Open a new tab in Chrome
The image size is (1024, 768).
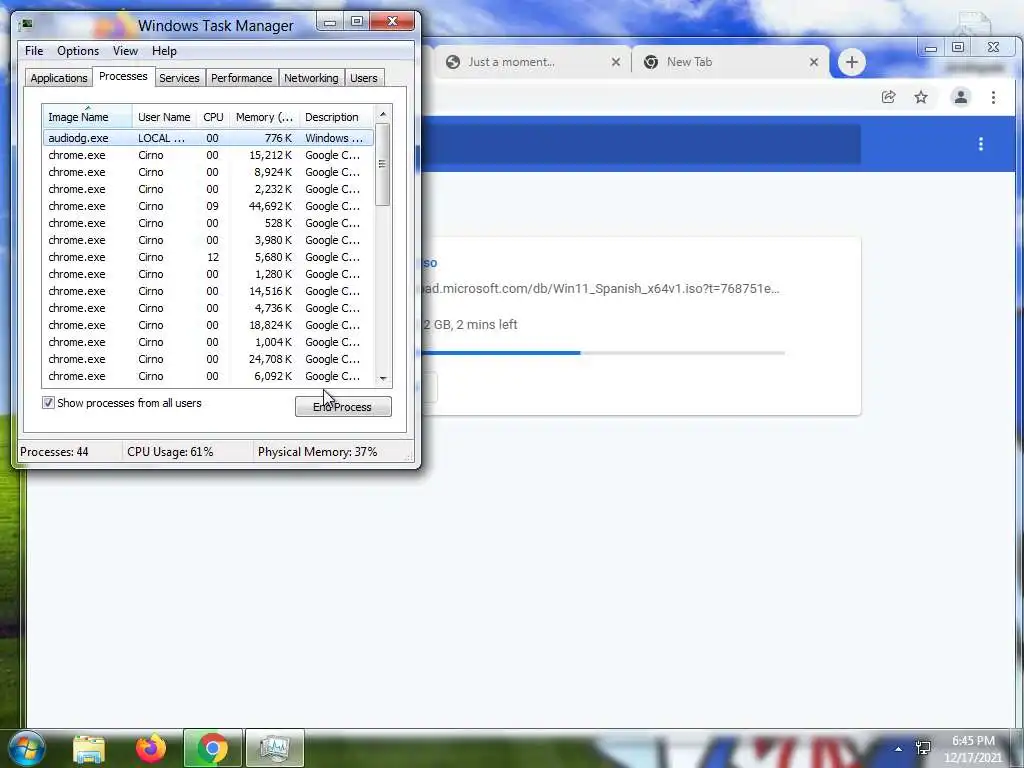click(x=852, y=62)
